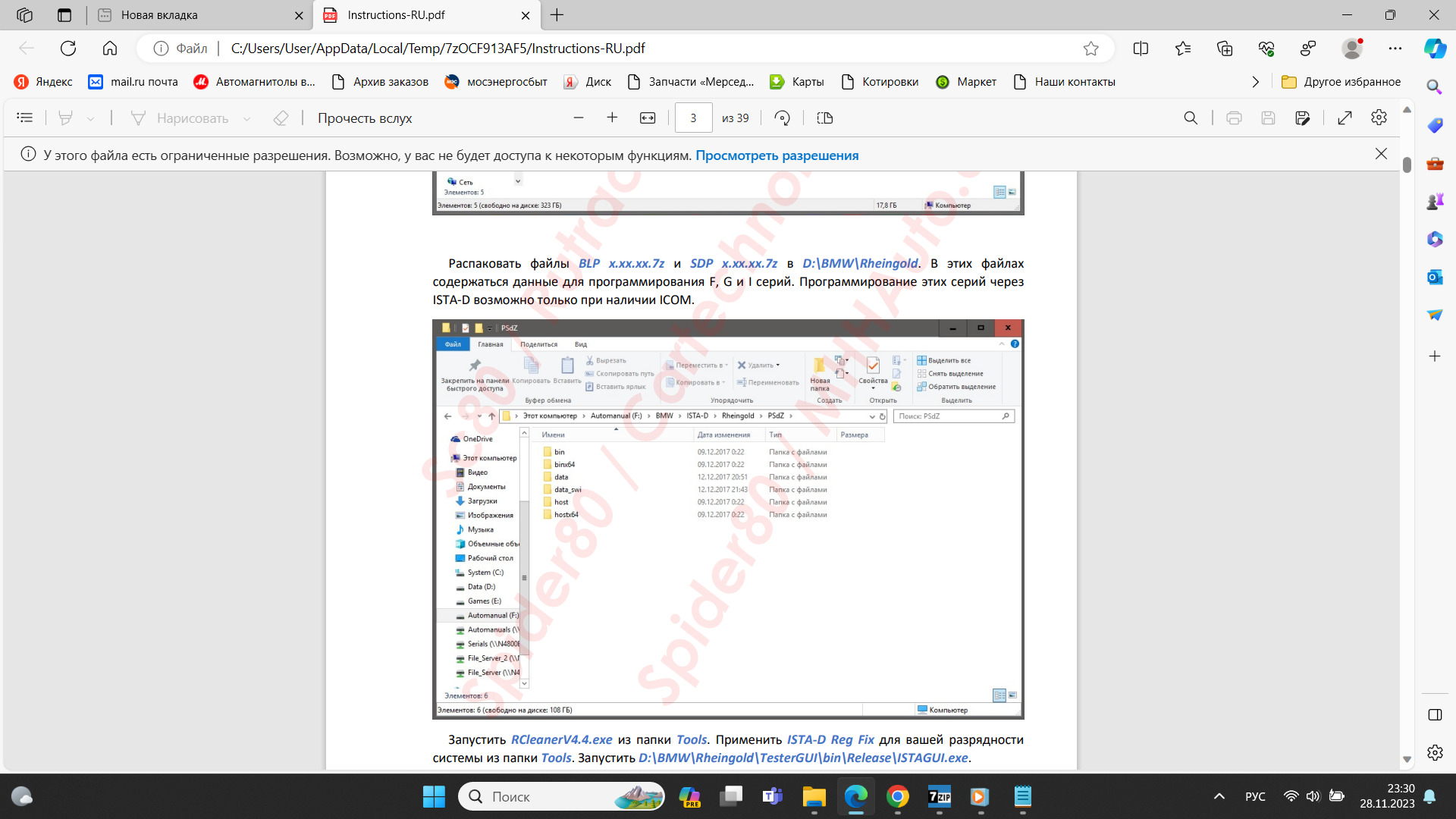
Task: Expand highlight color dropdown arrow
Action: tap(91, 118)
